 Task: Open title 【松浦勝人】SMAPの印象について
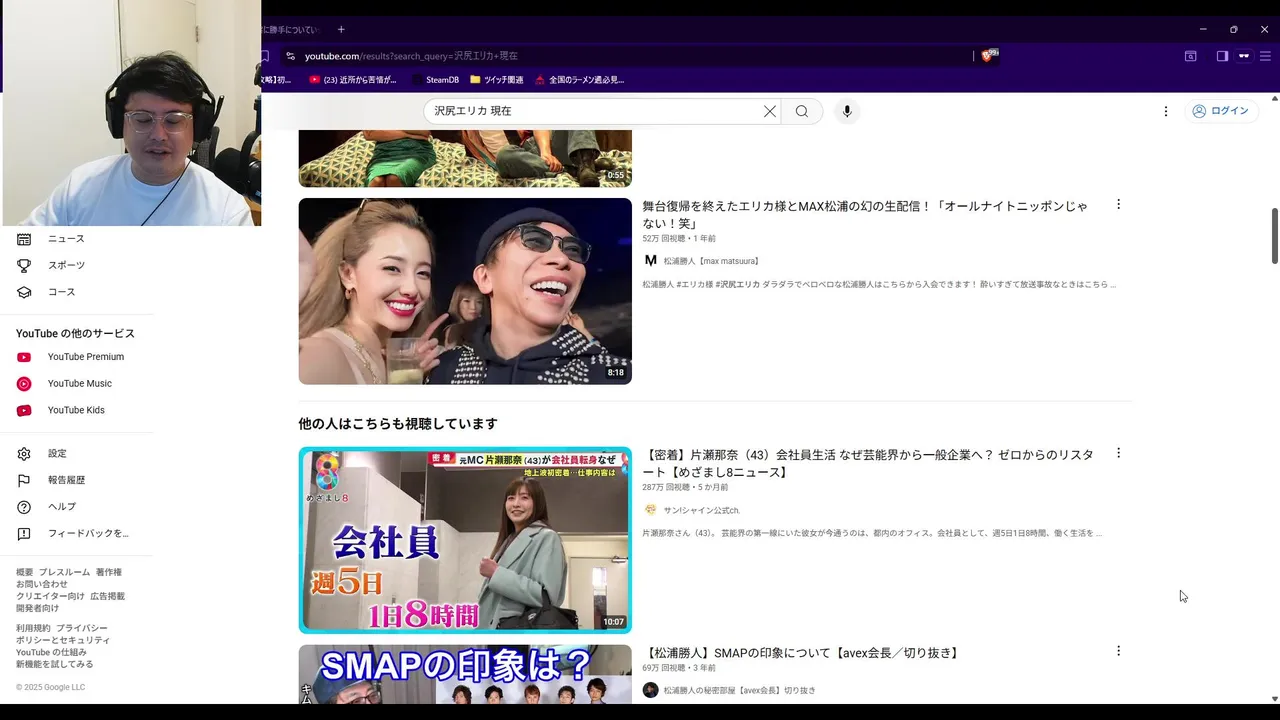(x=802, y=653)
